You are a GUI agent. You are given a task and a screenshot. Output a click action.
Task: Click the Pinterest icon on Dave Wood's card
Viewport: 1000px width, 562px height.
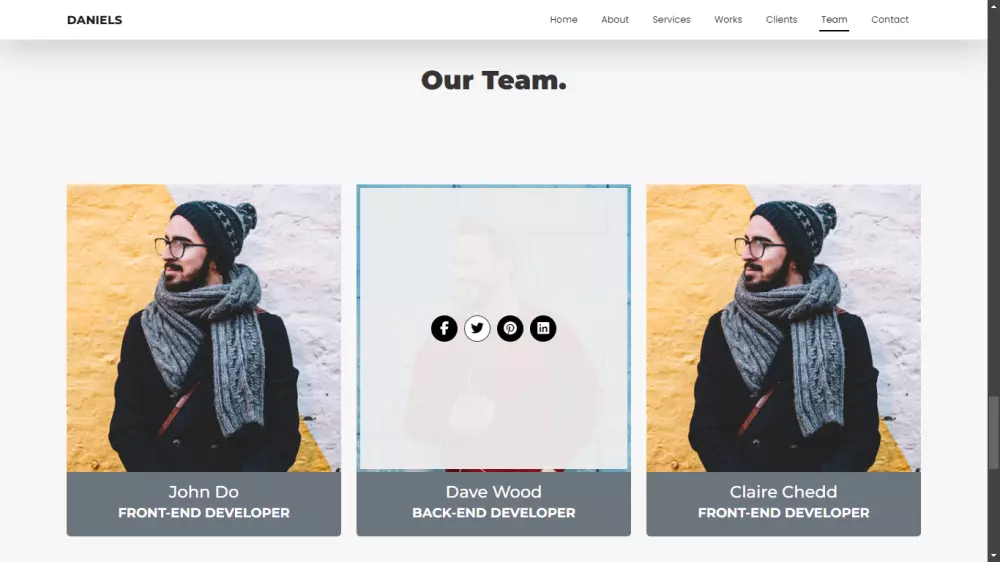click(510, 329)
